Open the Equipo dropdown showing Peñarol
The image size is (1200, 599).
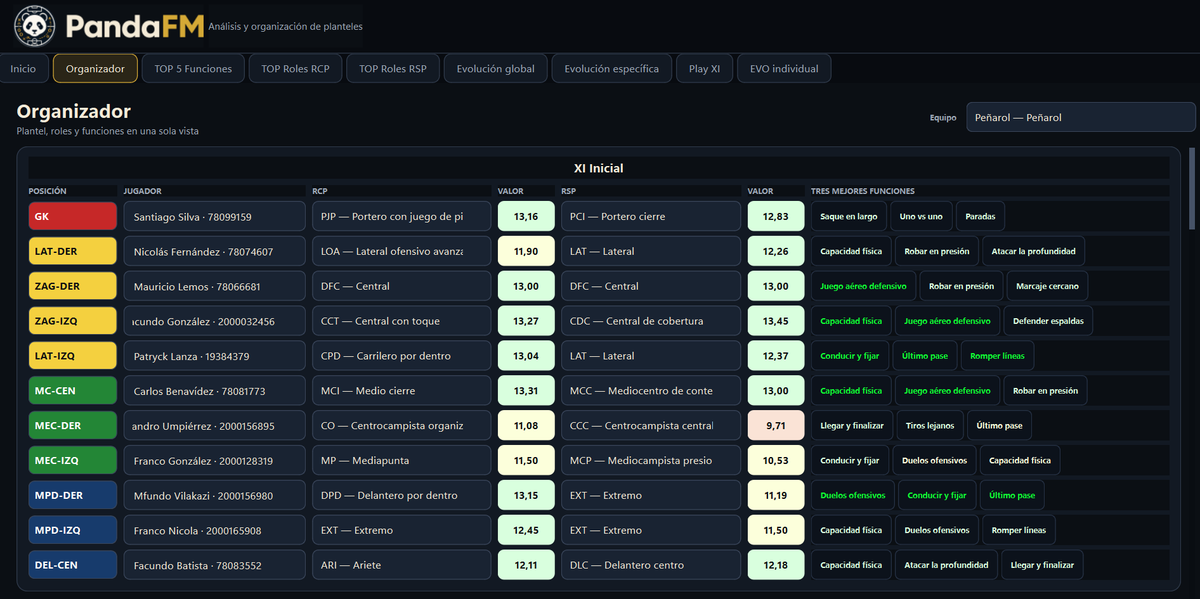click(1081, 117)
